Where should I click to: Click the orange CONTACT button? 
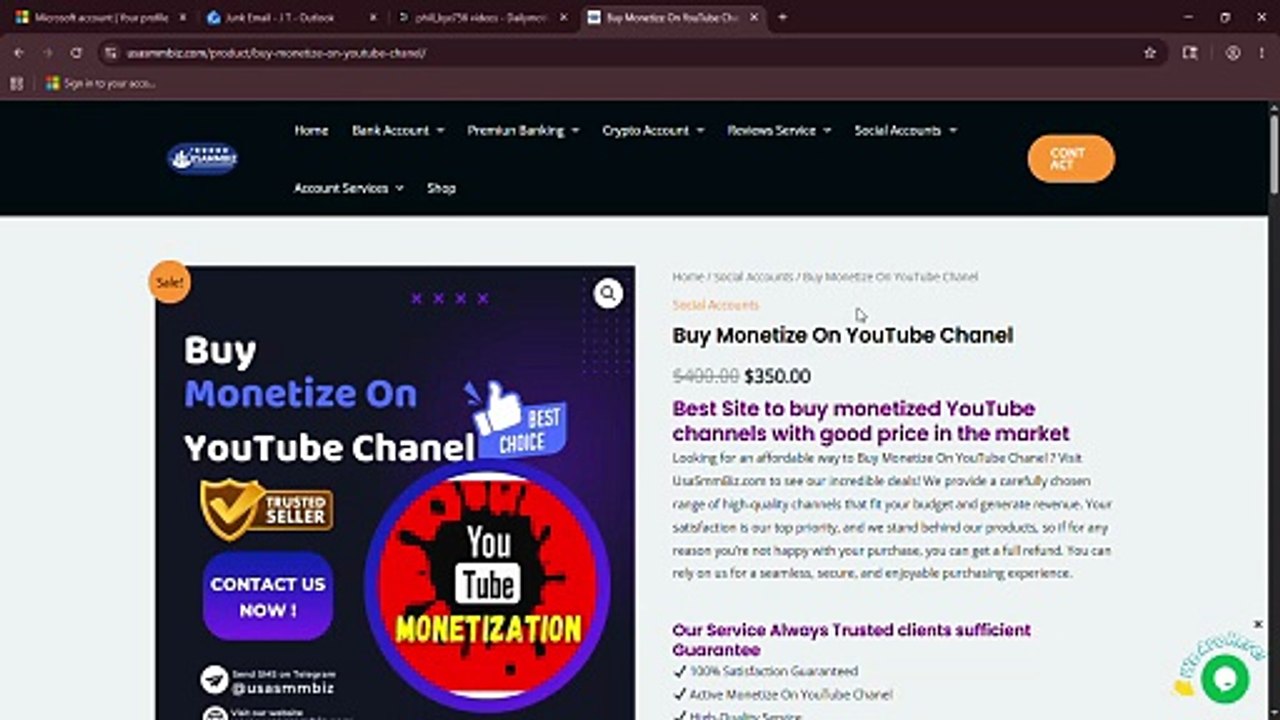point(1070,158)
